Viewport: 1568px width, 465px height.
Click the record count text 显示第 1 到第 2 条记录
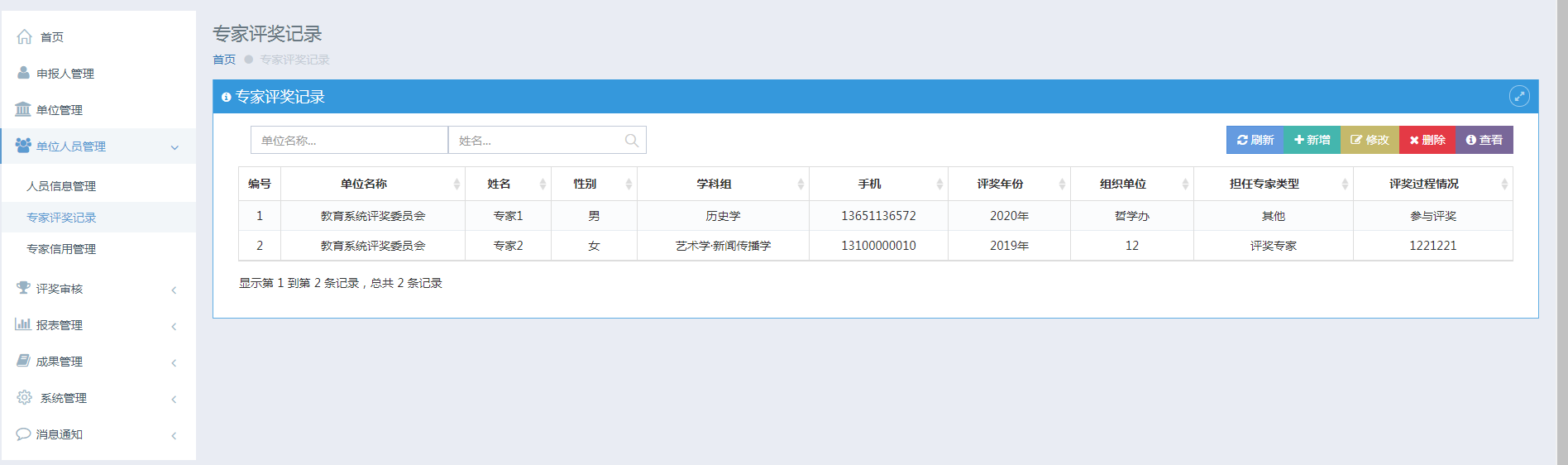(299, 283)
